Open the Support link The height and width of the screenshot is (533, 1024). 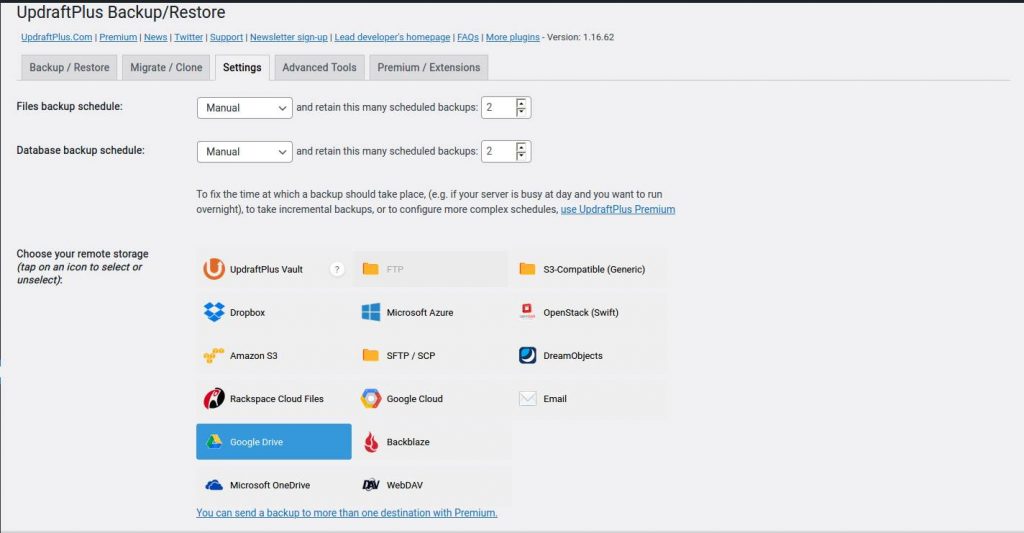[x=226, y=37]
